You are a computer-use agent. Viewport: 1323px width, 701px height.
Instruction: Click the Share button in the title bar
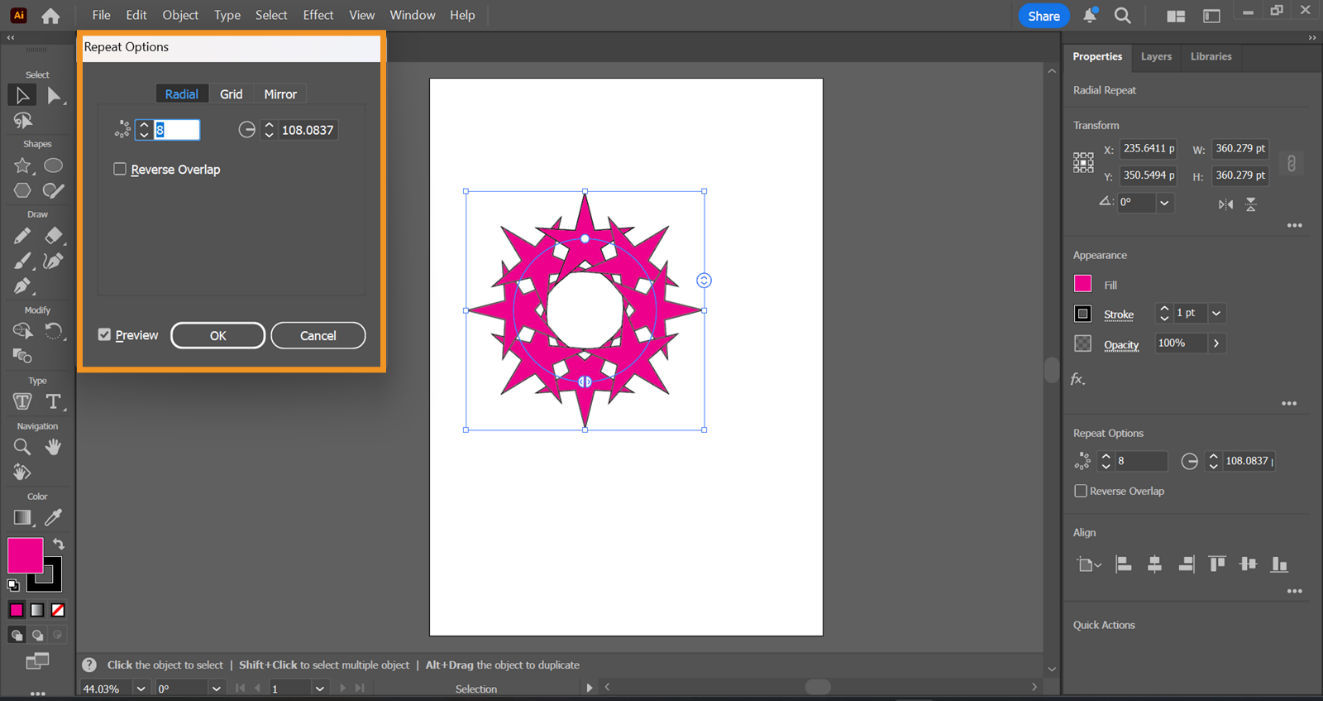[x=1043, y=15]
